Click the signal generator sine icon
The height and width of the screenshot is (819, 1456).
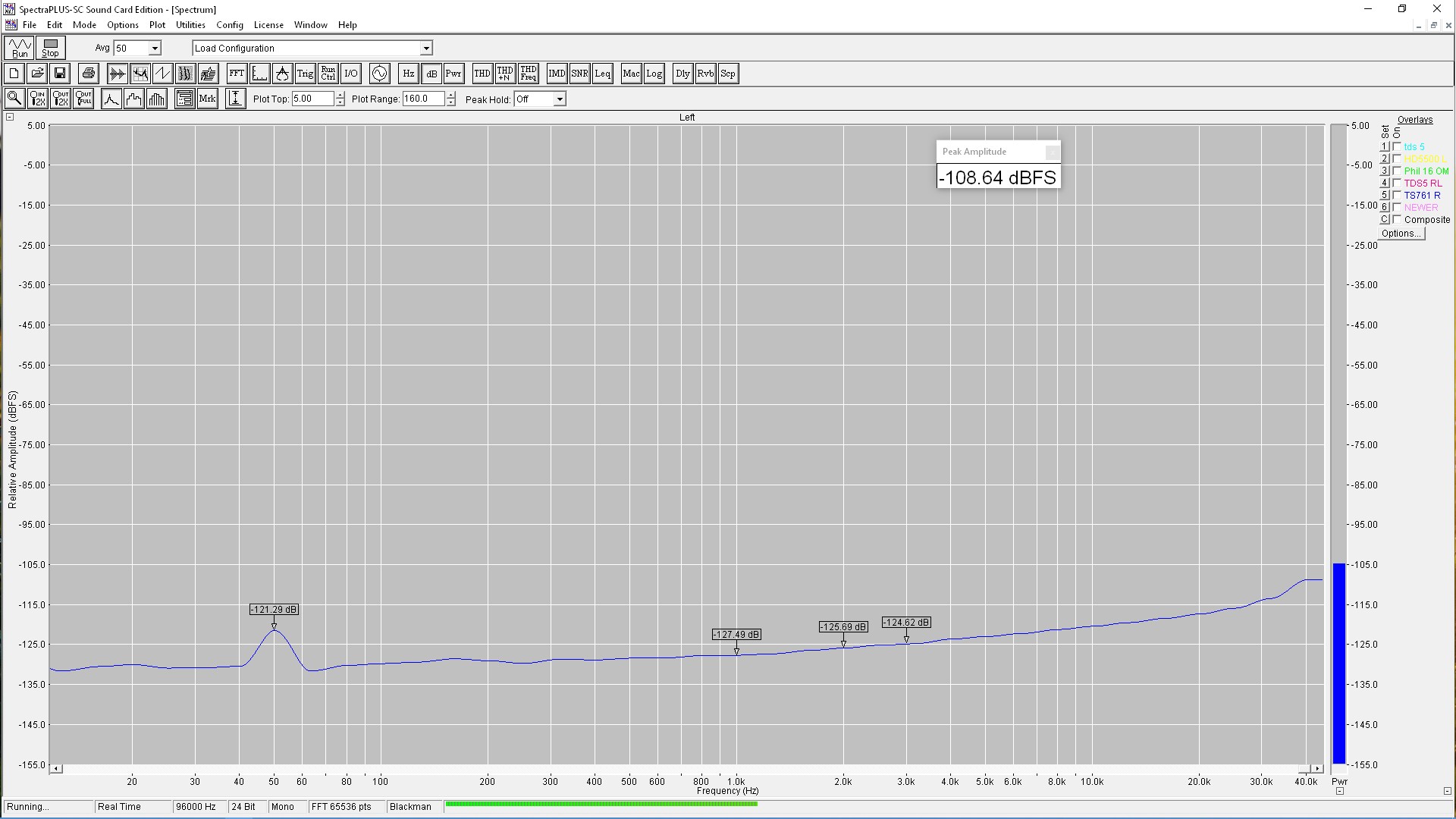(379, 74)
